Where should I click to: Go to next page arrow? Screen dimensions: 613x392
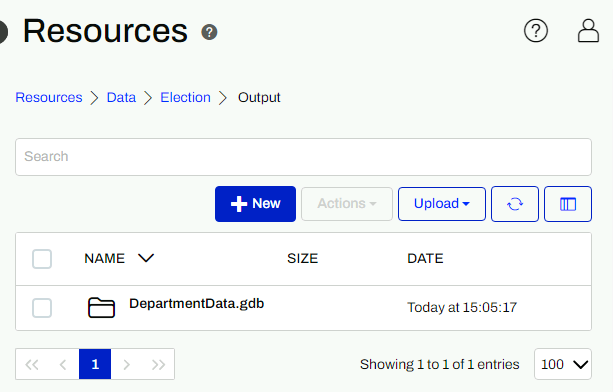[x=127, y=364]
